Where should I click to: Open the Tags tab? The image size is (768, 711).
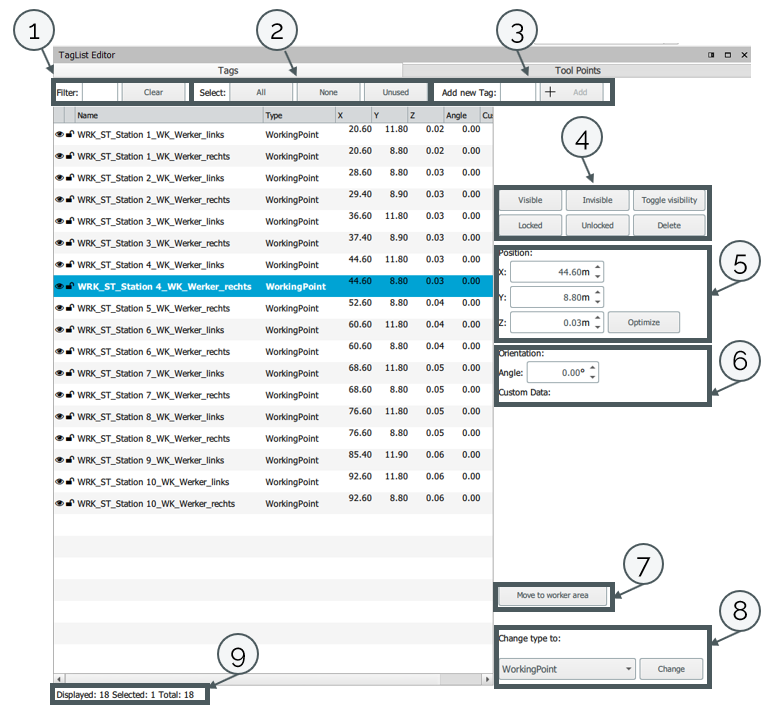point(227,70)
